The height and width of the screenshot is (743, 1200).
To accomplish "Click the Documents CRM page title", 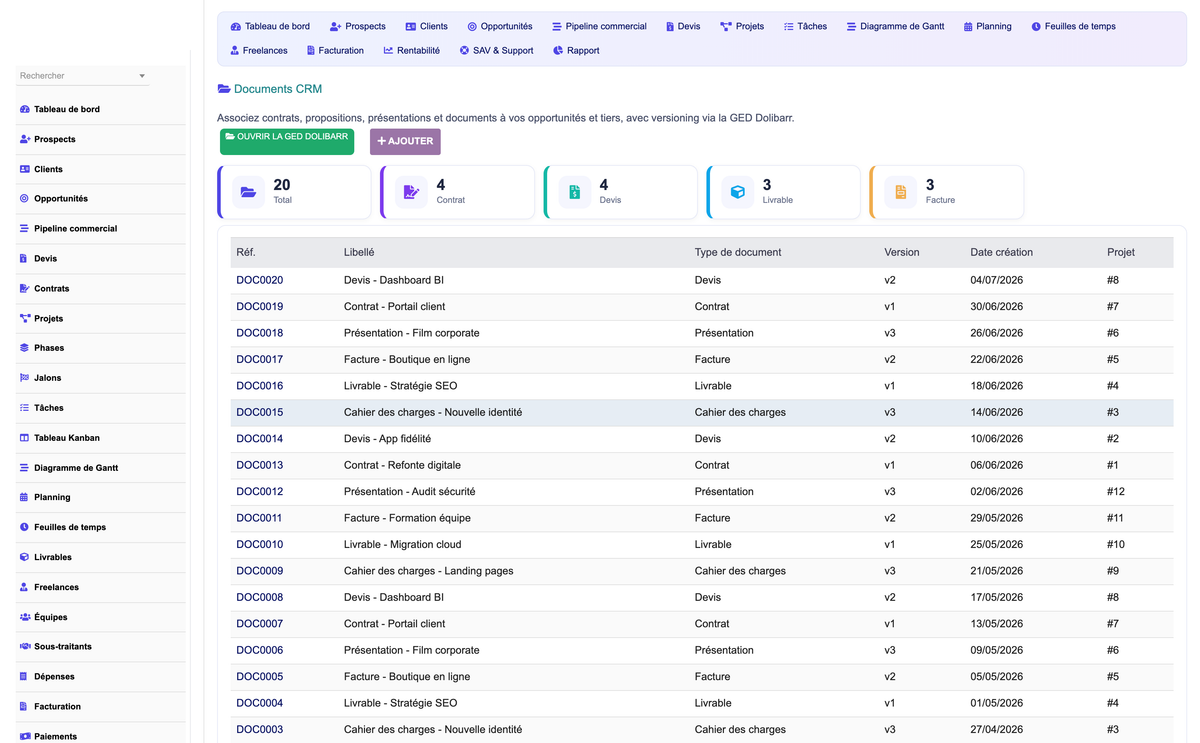I will click(278, 89).
